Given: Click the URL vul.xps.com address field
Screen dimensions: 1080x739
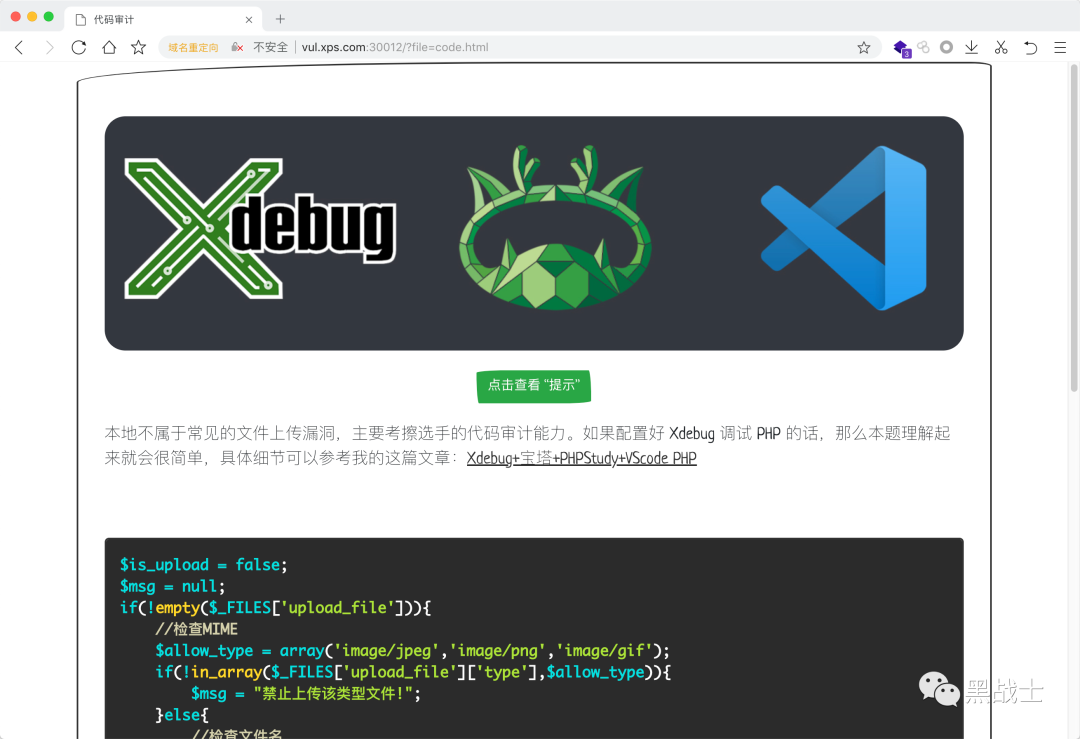Looking at the screenshot, I should 395,48.
